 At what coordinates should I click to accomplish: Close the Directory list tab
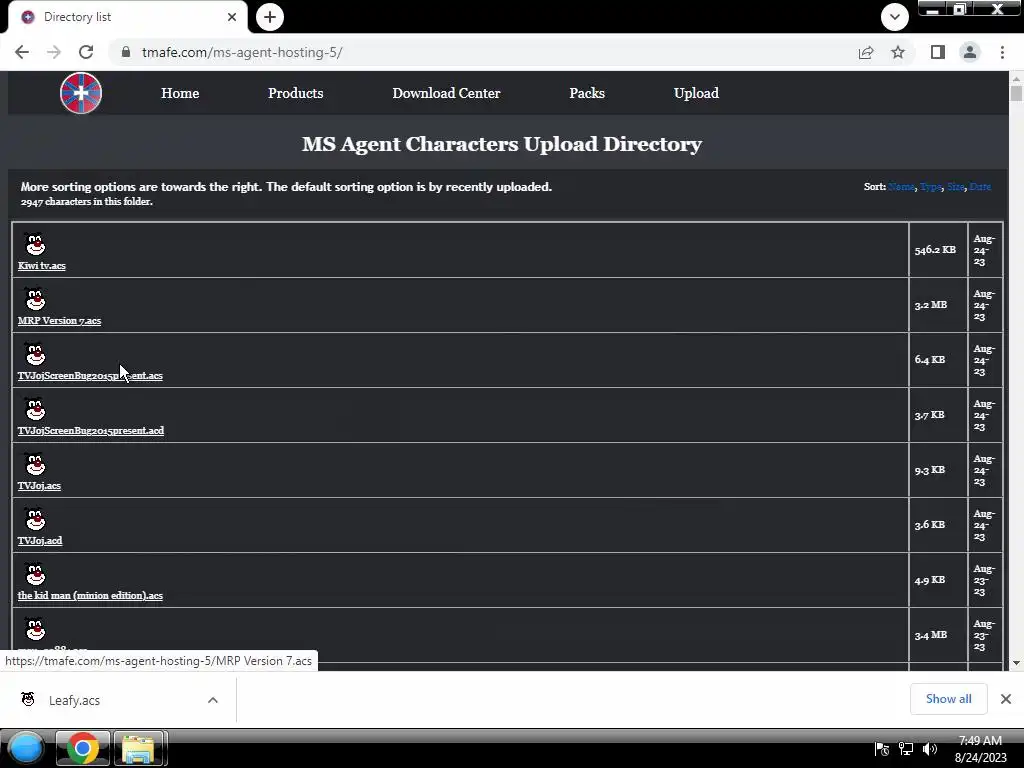tap(232, 17)
